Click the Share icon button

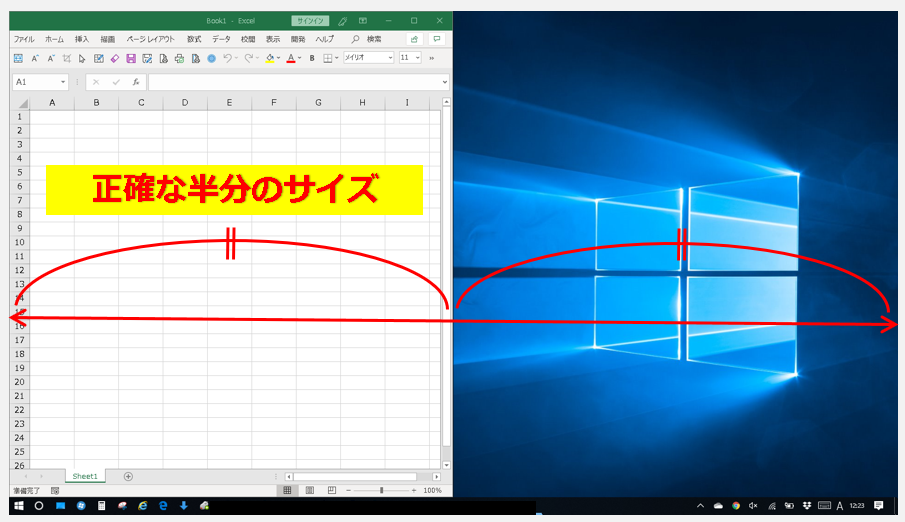coord(414,39)
